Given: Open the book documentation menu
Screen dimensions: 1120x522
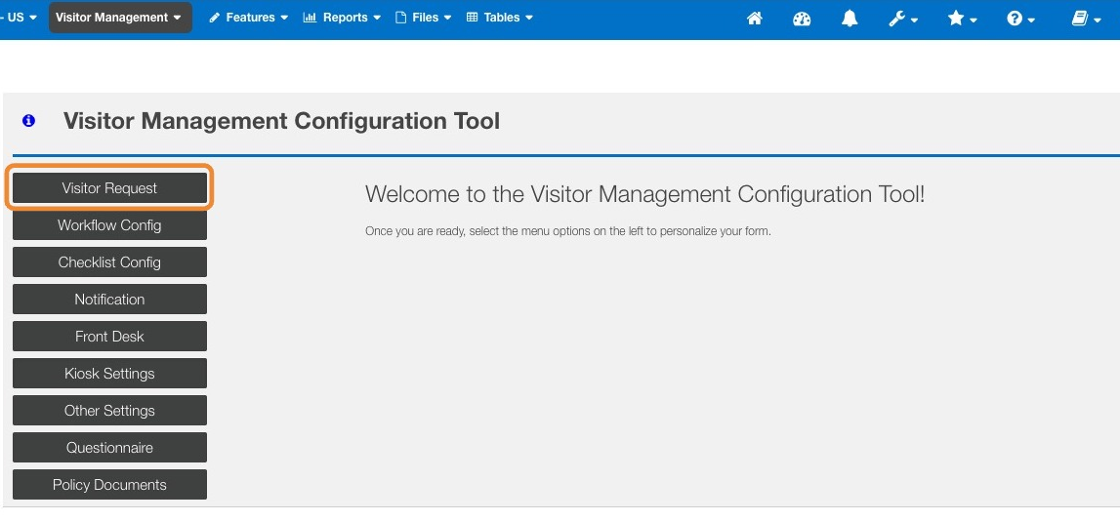Looking at the screenshot, I should click(1085, 18).
